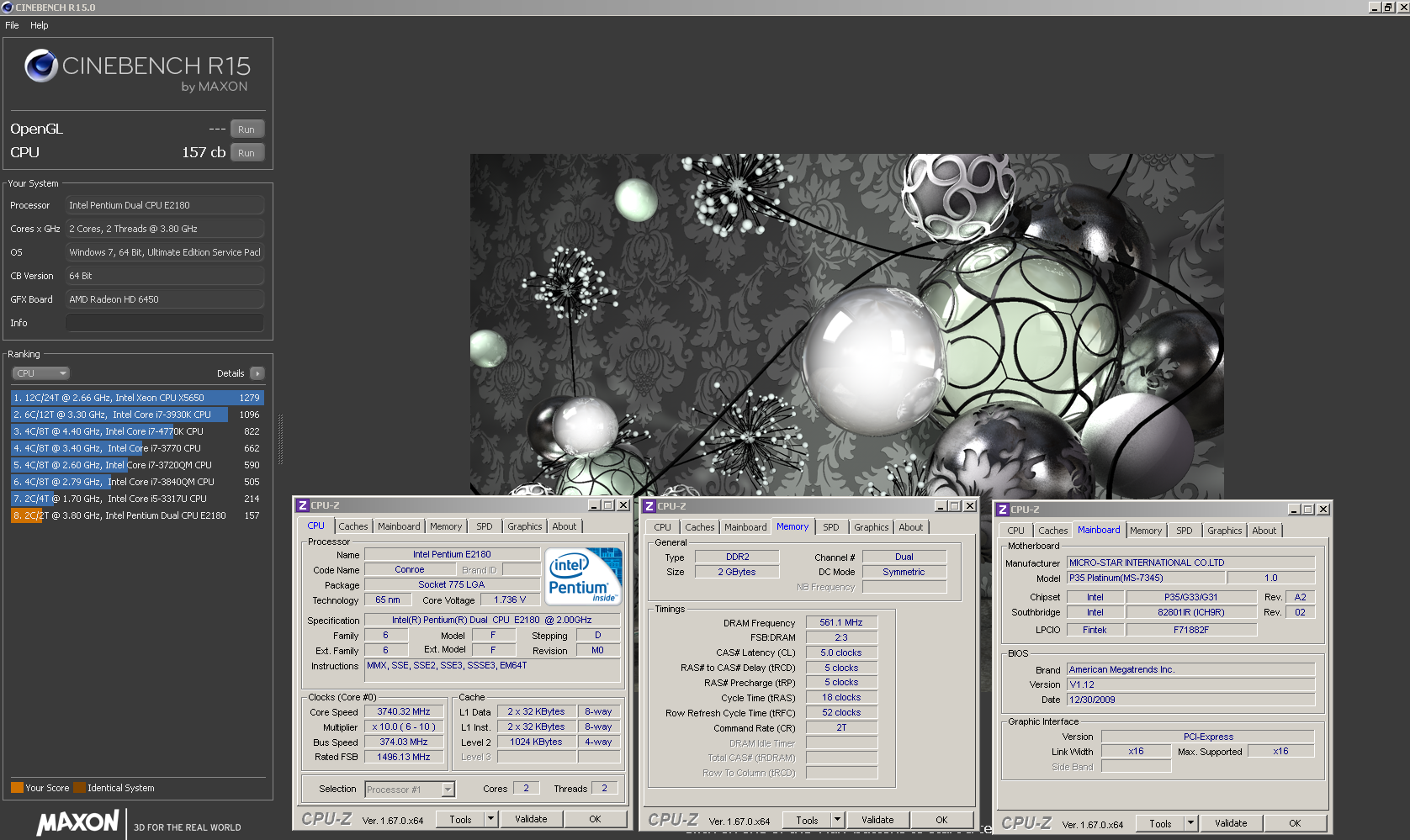This screenshot has height=840, width=1410.
Task: Open About tab in first CPU-Z window
Action: [565, 526]
